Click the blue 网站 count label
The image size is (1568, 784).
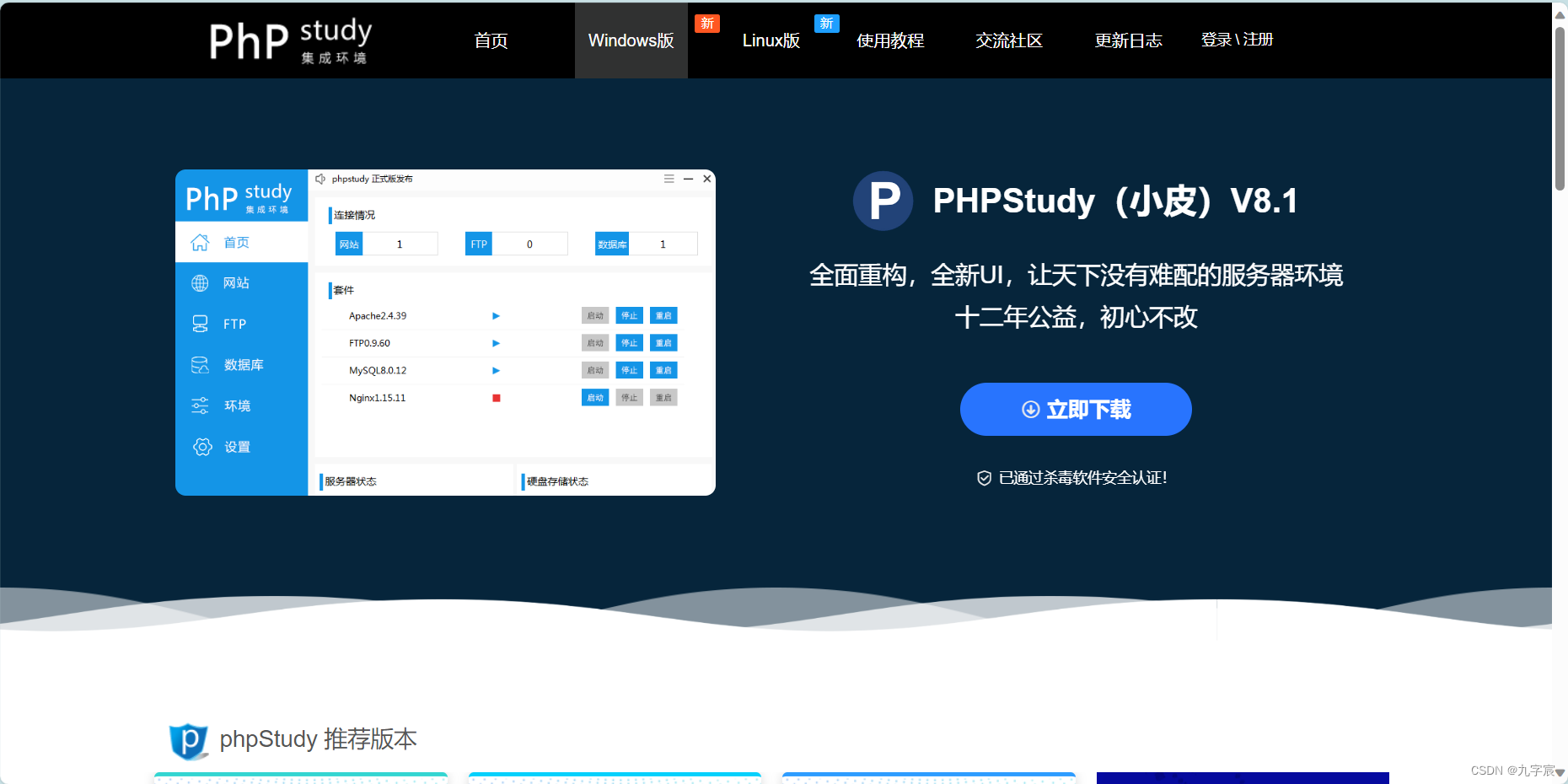click(x=349, y=244)
